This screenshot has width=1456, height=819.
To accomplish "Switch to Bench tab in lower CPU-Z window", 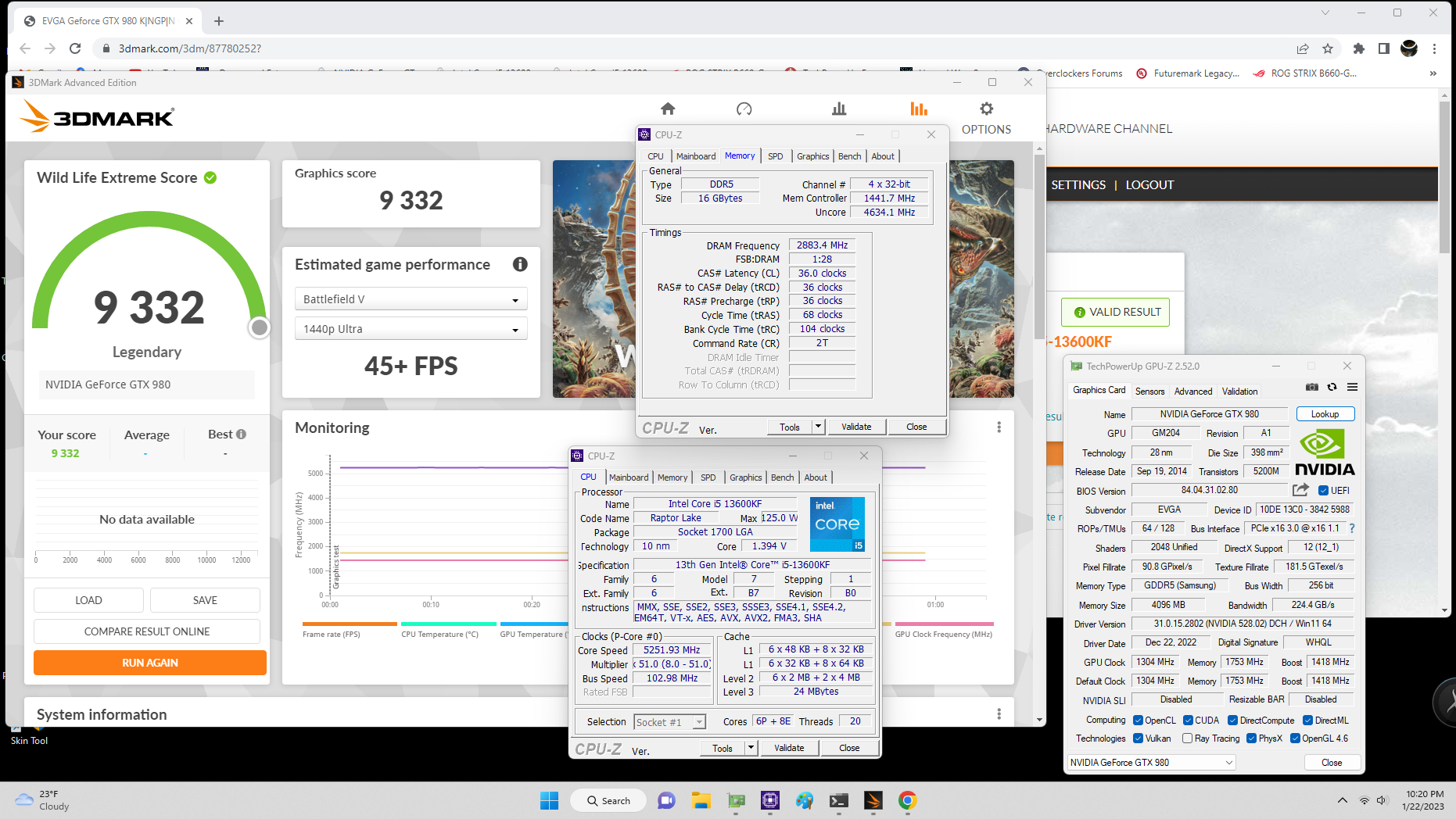I will click(782, 477).
